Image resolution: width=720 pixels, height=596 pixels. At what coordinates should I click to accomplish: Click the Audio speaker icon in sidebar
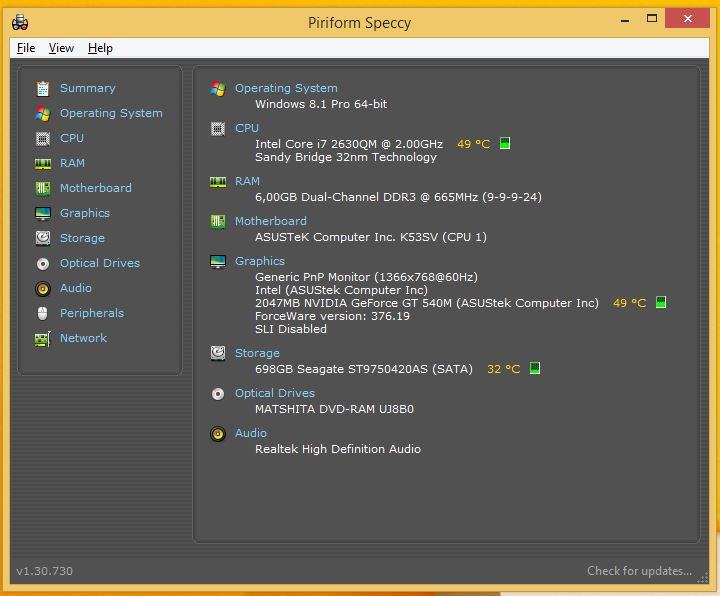point(43,288)
